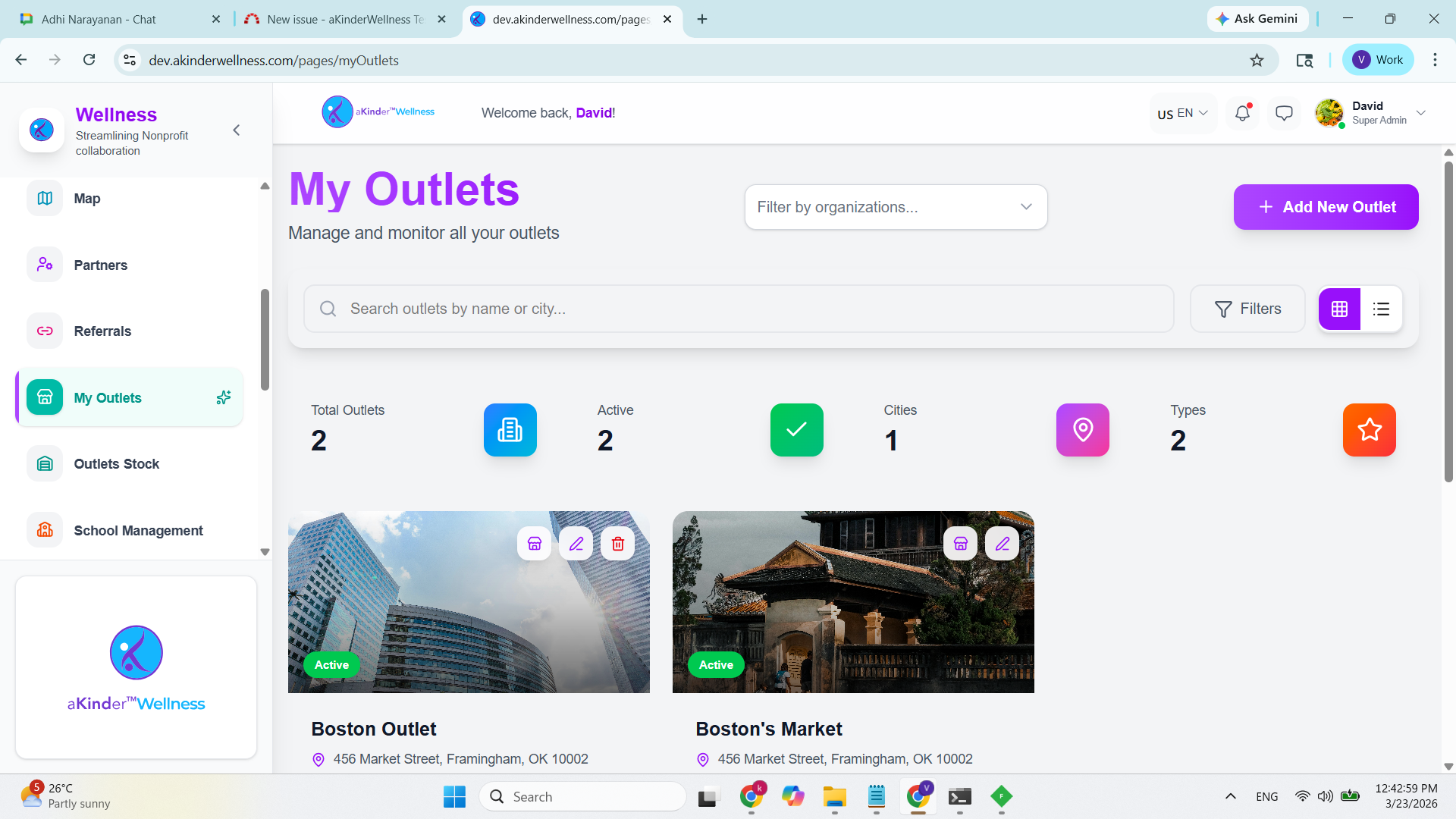Expand the David Super Admin profile menu

click(x=1420, y=113)
